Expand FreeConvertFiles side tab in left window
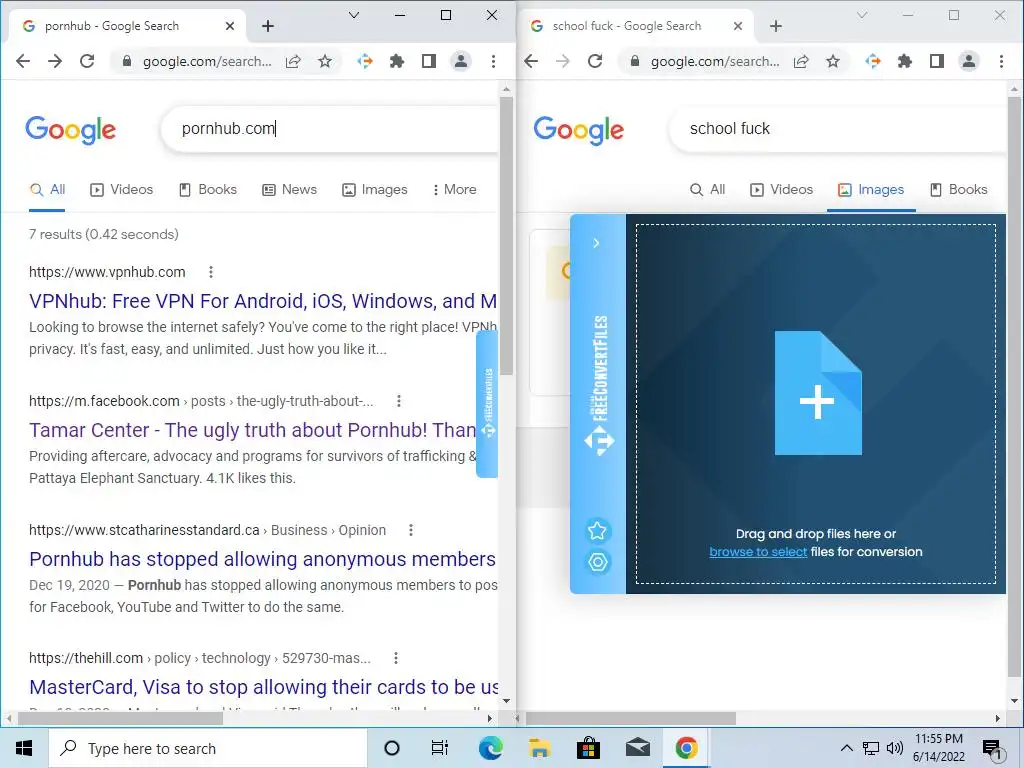 tap(487, 404)
